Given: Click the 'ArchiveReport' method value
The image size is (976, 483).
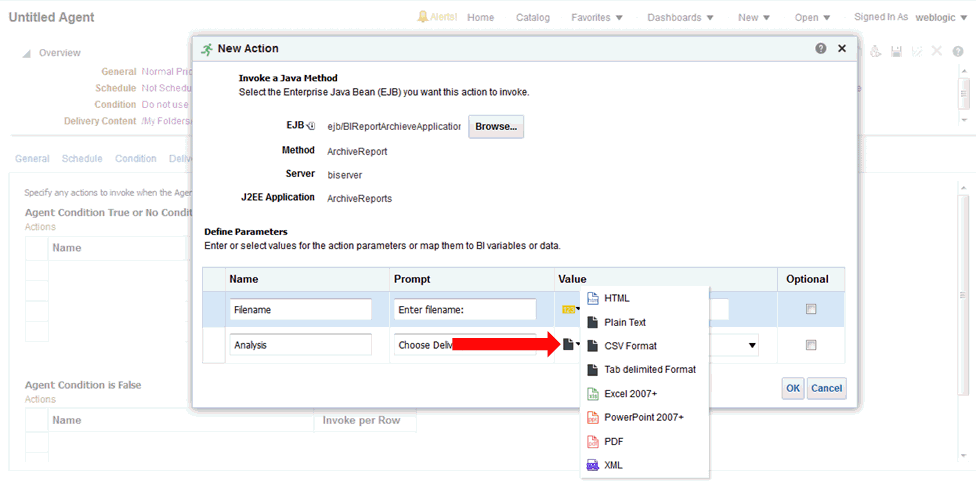Looking at the screenshot, I should pyautogui.click(x=357, y=151).
